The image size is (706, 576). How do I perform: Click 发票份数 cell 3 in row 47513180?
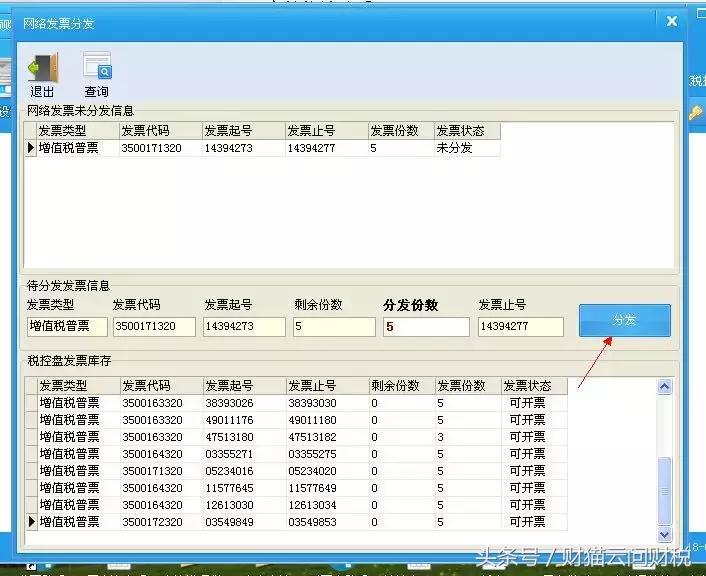pyautogui.click(x=468, y=437)
